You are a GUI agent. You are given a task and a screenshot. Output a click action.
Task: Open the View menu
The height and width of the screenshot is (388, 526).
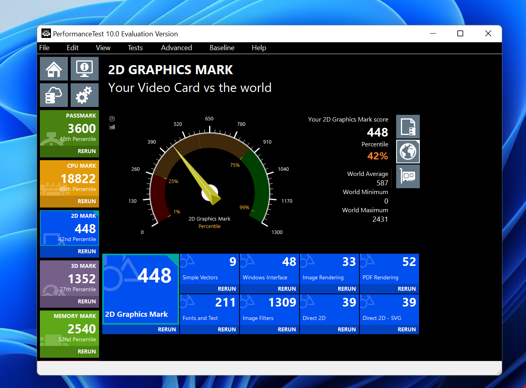click(x=103, y=48)
